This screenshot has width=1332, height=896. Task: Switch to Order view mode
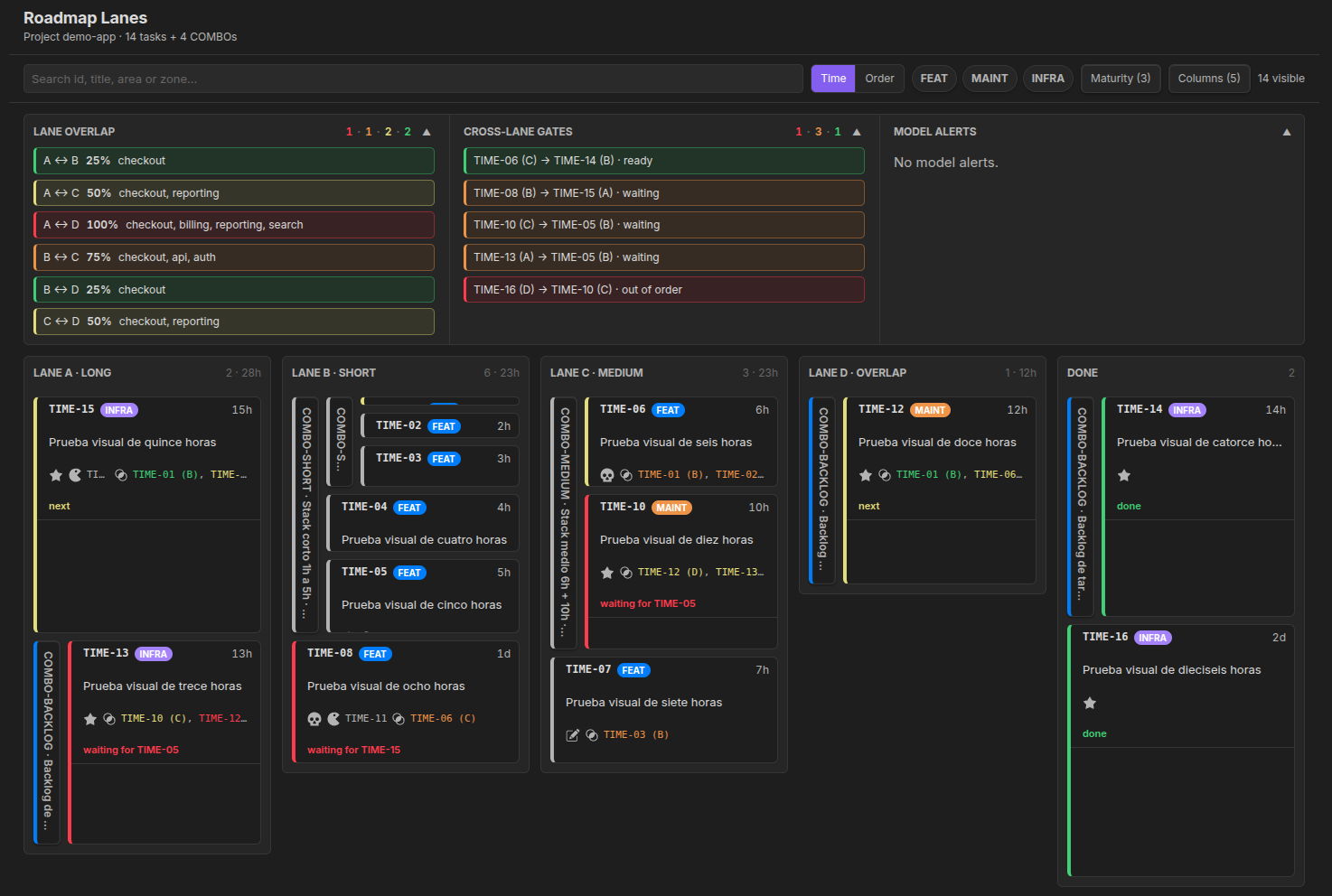tap(879, 79)
